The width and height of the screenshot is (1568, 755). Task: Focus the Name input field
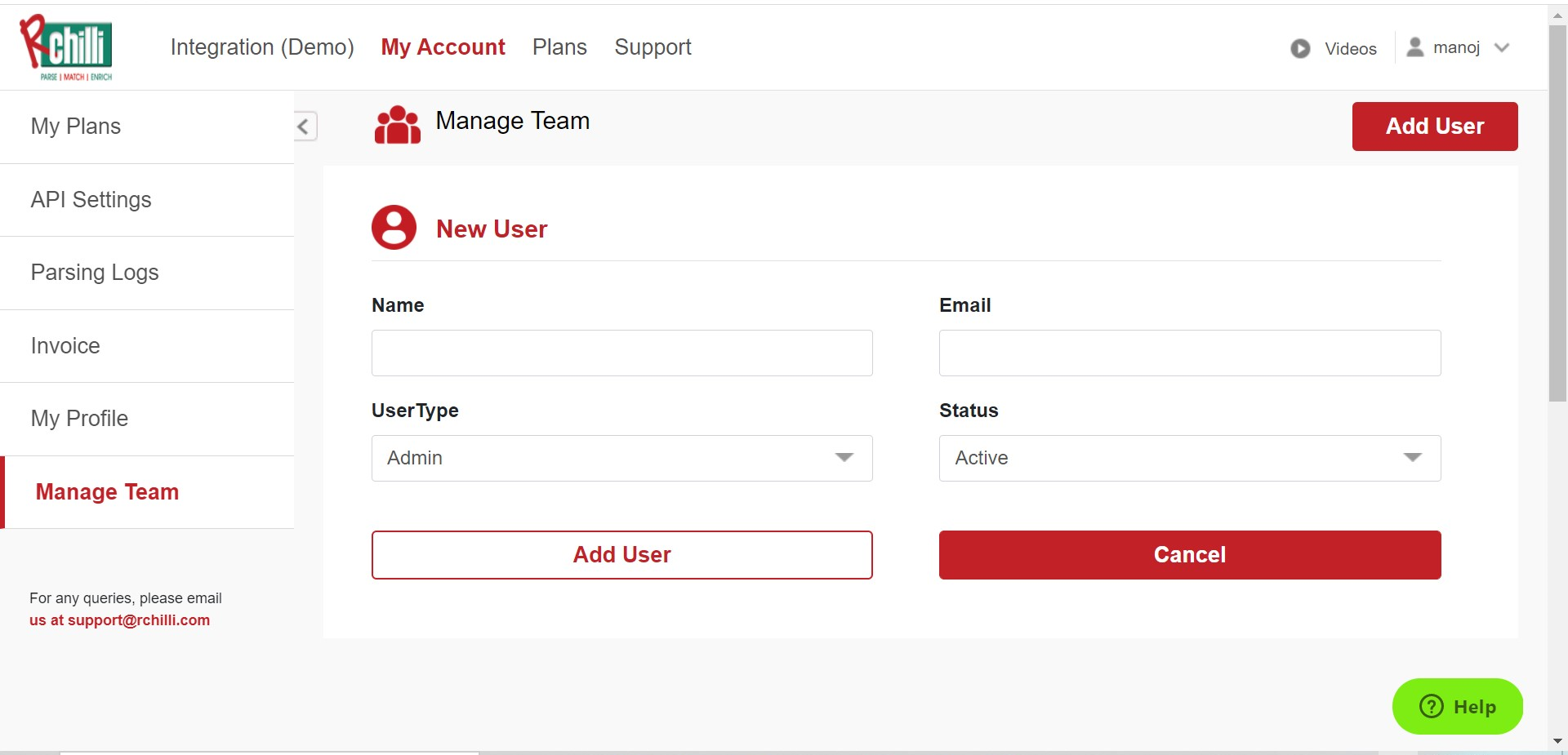point(621,353)
